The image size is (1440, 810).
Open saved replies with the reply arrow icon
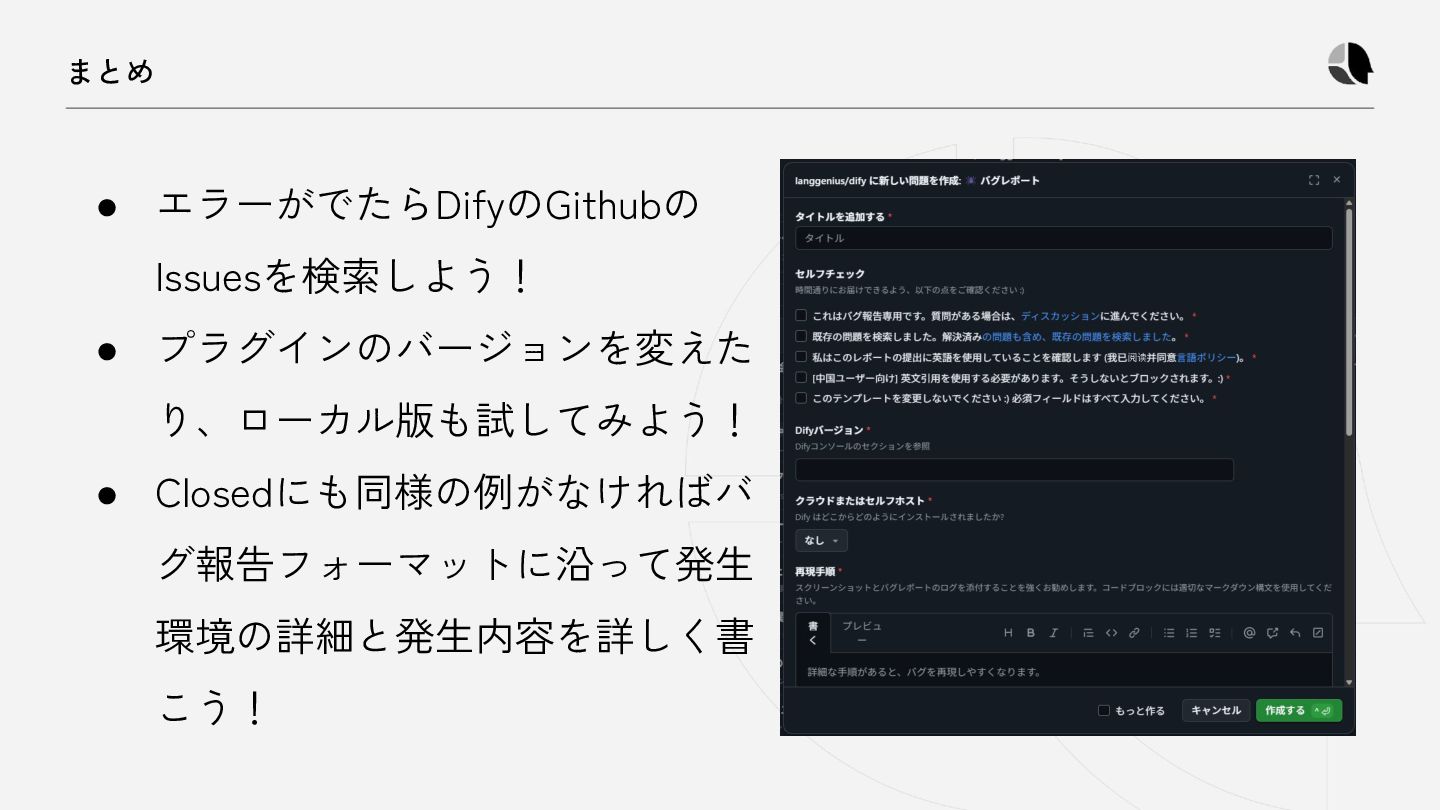point(1295,633)
